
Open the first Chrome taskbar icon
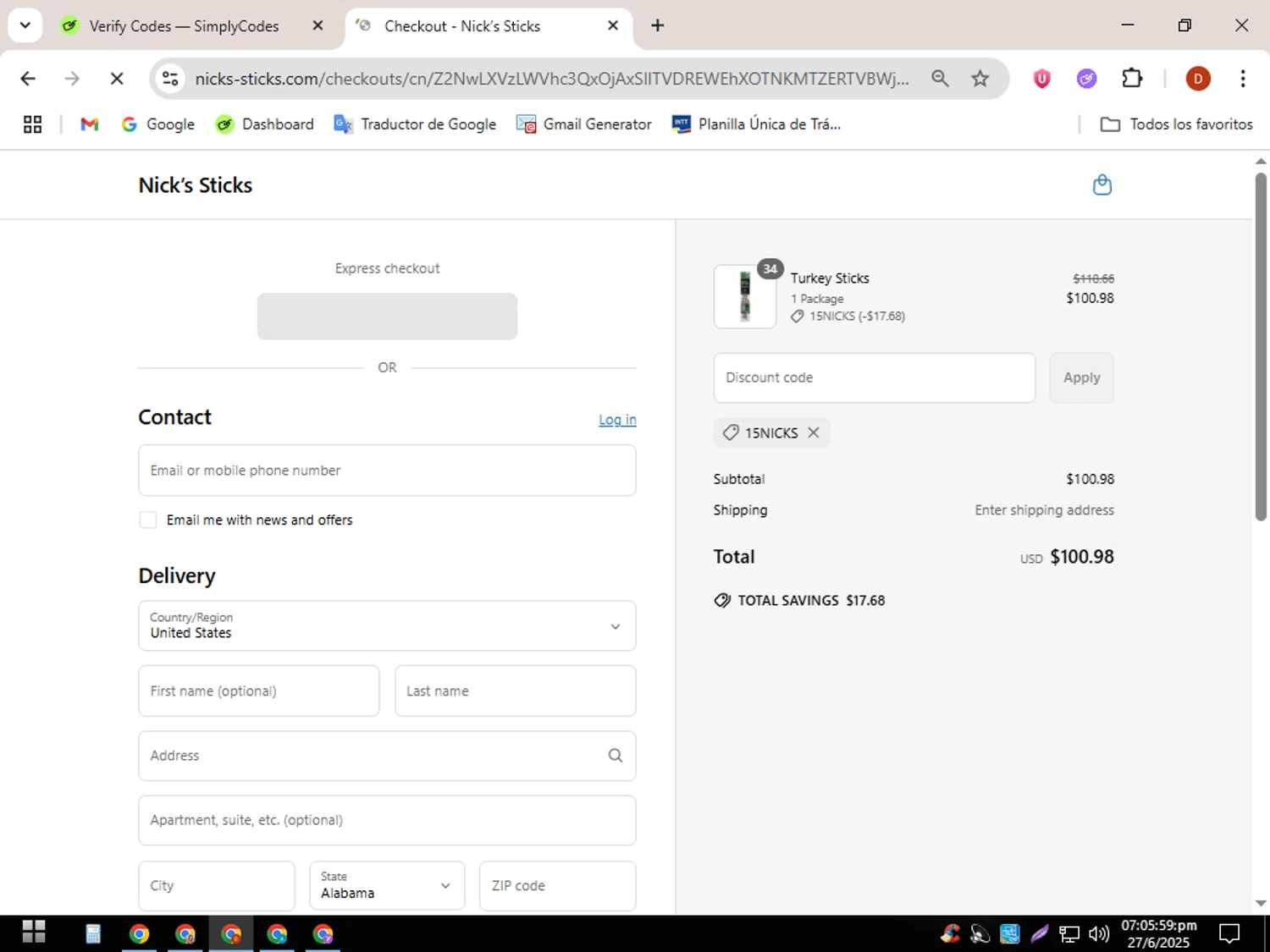point(139,933)
